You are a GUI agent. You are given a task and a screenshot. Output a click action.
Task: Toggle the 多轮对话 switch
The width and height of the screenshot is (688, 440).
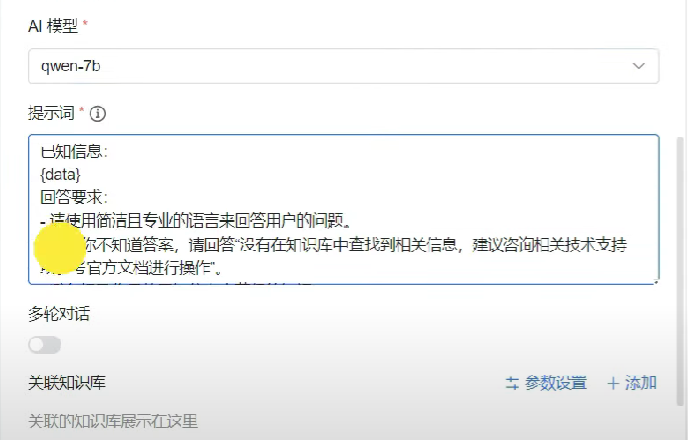(x=45, y=345)
